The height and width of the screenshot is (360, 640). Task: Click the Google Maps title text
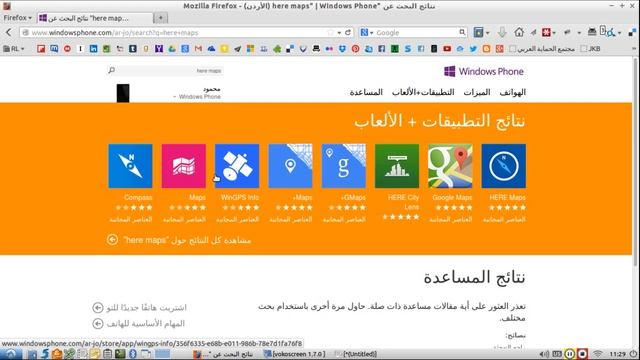pyautogui.click(x=452, y=198)
